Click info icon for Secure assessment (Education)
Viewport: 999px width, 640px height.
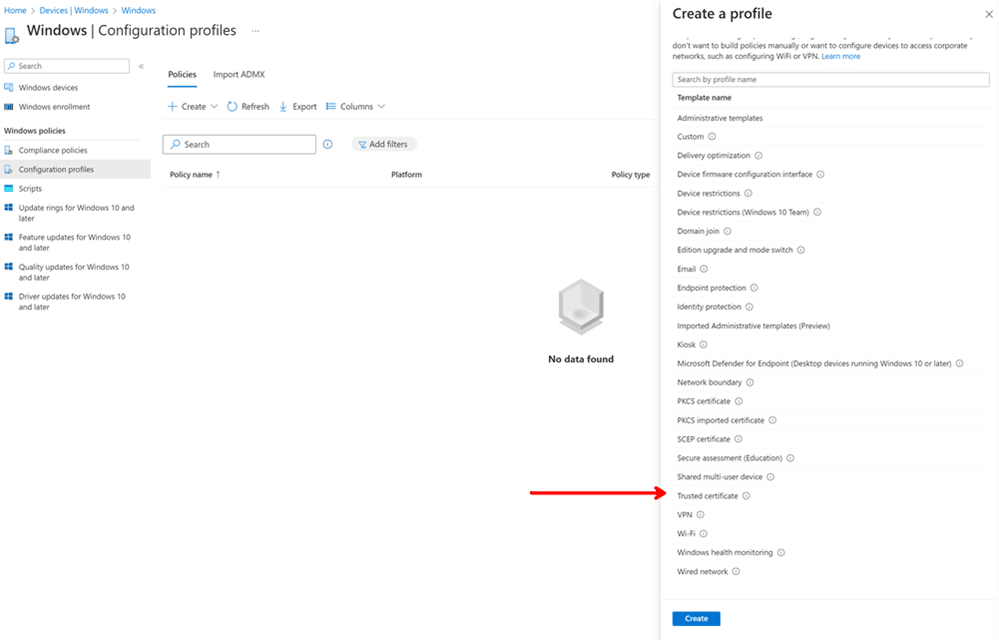click(x=791, y=458)
